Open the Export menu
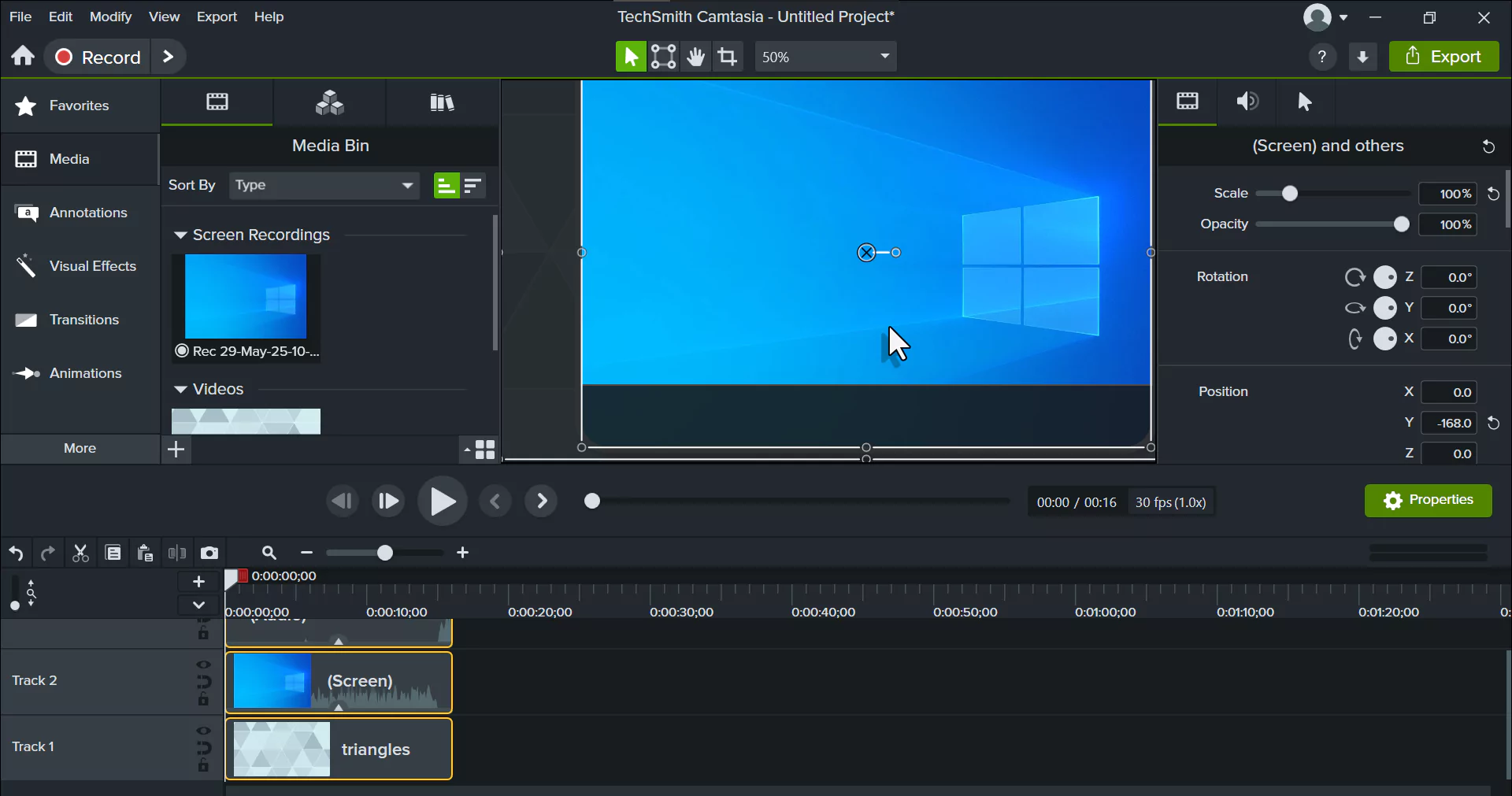 pos(217,17)
